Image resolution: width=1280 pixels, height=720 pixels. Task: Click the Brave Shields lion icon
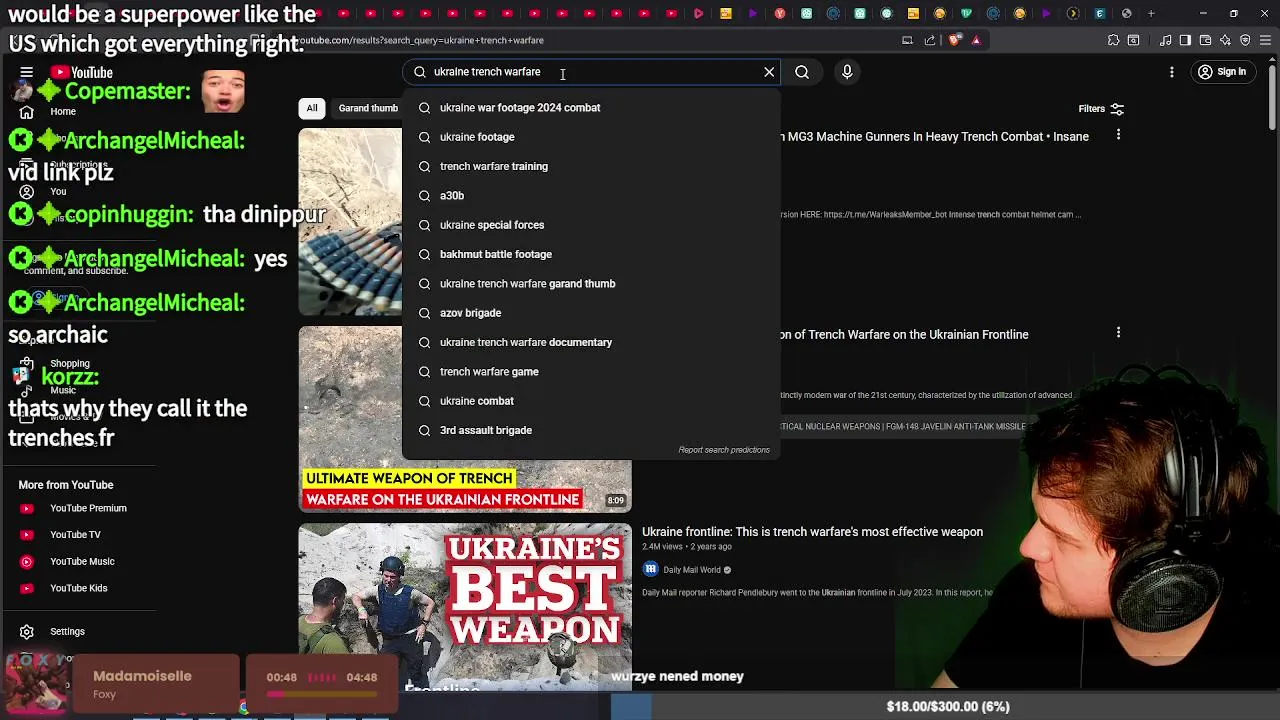tap(955, 40)
